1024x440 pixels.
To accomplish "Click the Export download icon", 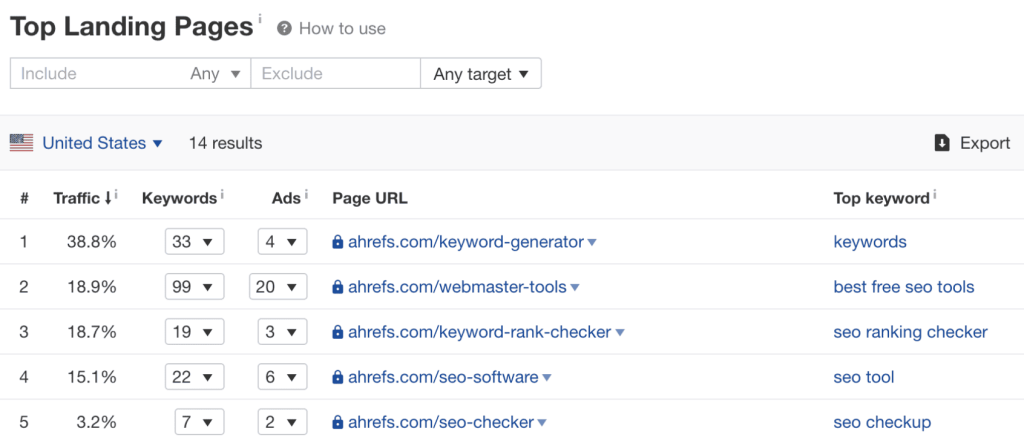I will 942,143.
